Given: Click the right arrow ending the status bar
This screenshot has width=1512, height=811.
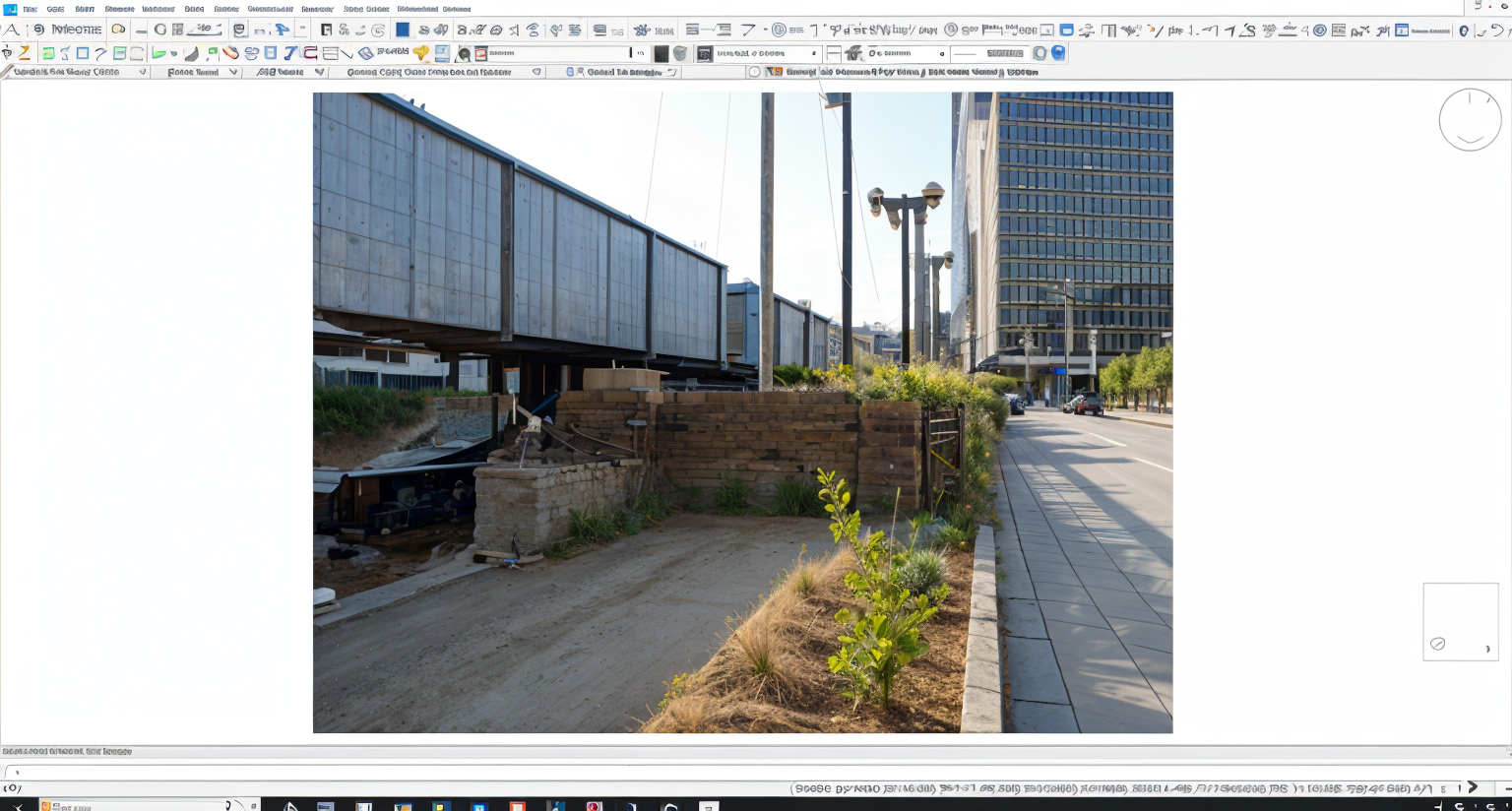Looking at the screenshot, I should coord(1473,787).
